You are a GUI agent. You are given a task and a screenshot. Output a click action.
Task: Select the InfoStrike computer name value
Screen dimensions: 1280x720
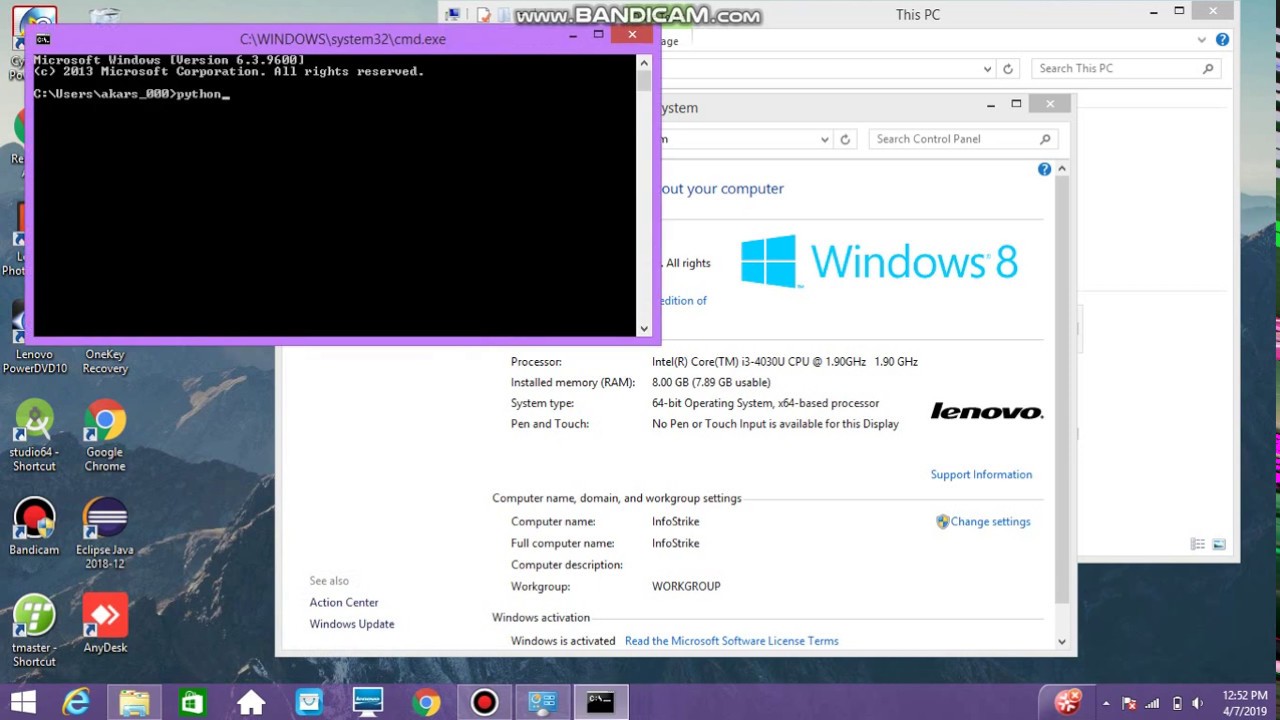point(675,521)
